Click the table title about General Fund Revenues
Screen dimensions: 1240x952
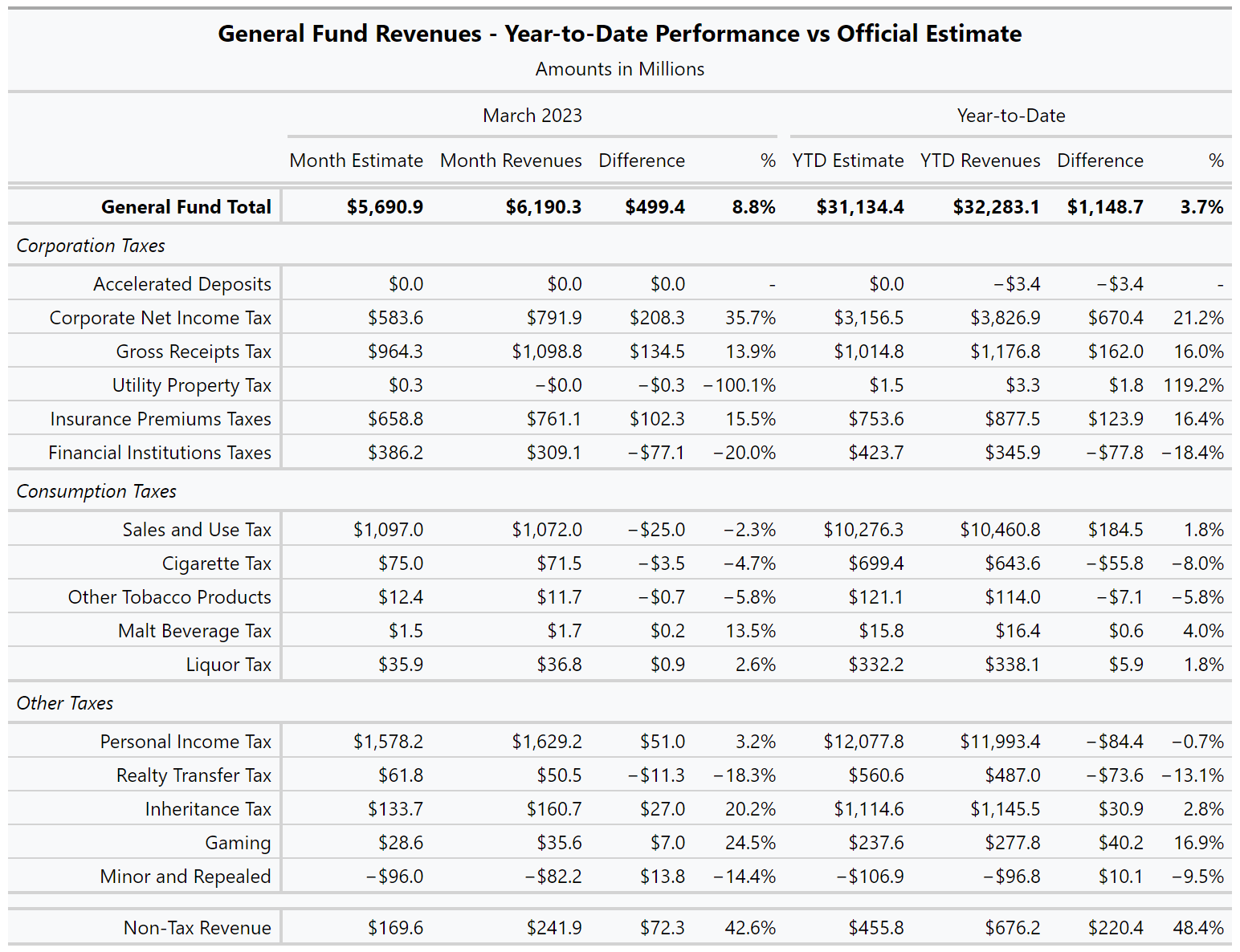coord(619,34)
